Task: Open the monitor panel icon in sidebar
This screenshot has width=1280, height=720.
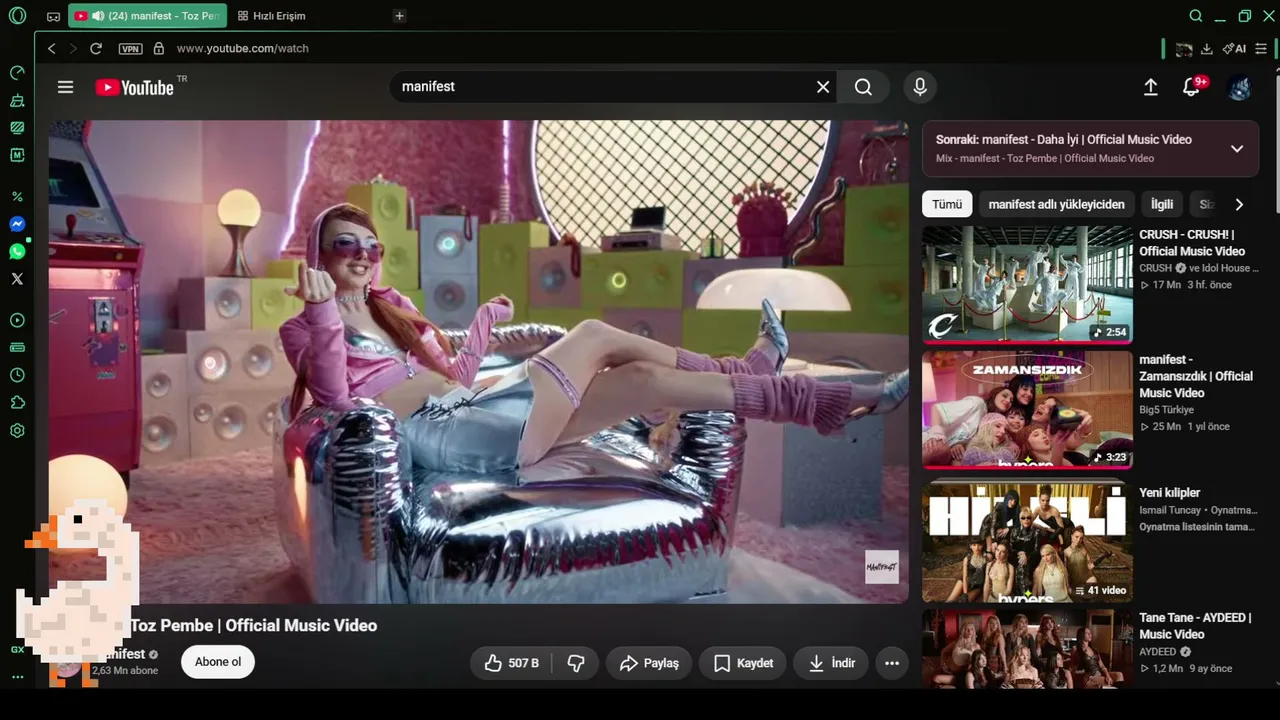Action: point(17,128)
